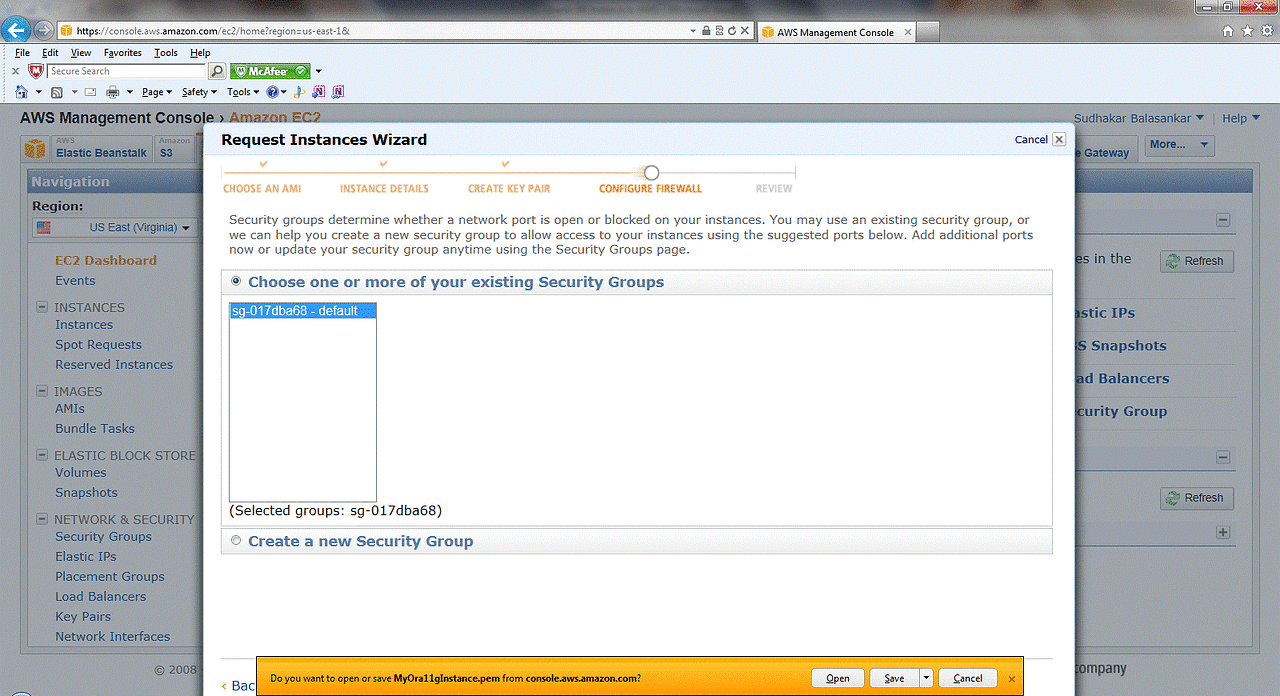Click the Messenger icon in command bar
The height and width of the screenshot is (696, 1280).
tap(300, 92)
